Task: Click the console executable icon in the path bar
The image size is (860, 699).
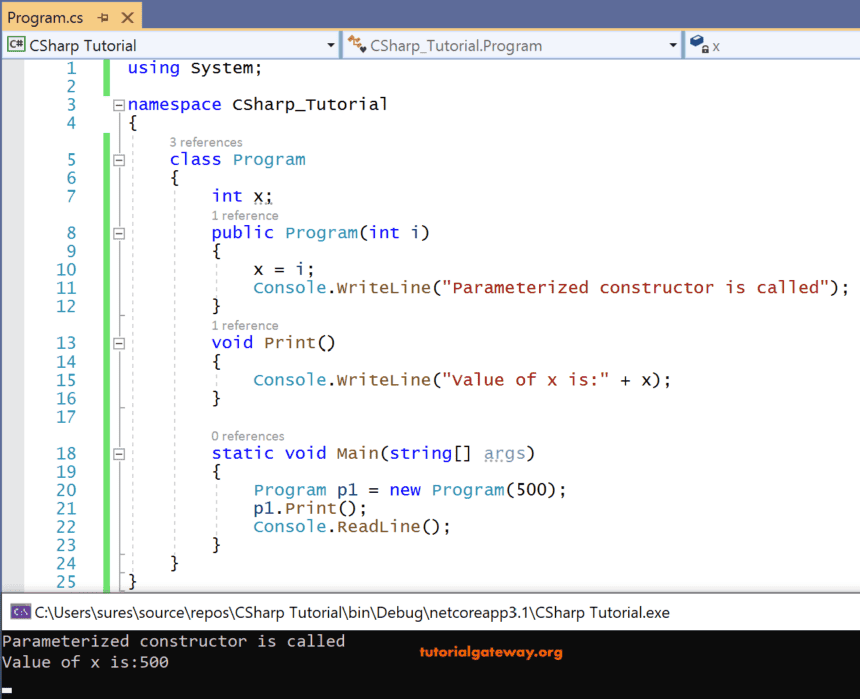Action: [20, 610]
